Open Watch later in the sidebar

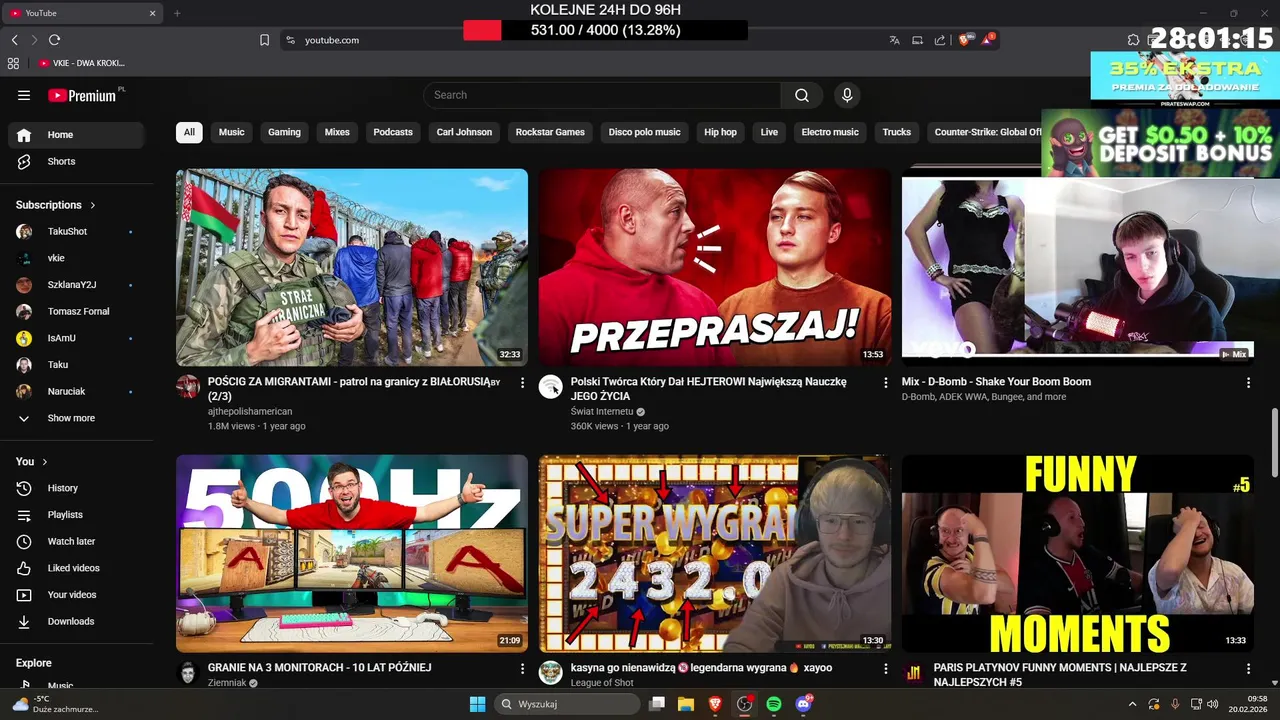[76, 541]
